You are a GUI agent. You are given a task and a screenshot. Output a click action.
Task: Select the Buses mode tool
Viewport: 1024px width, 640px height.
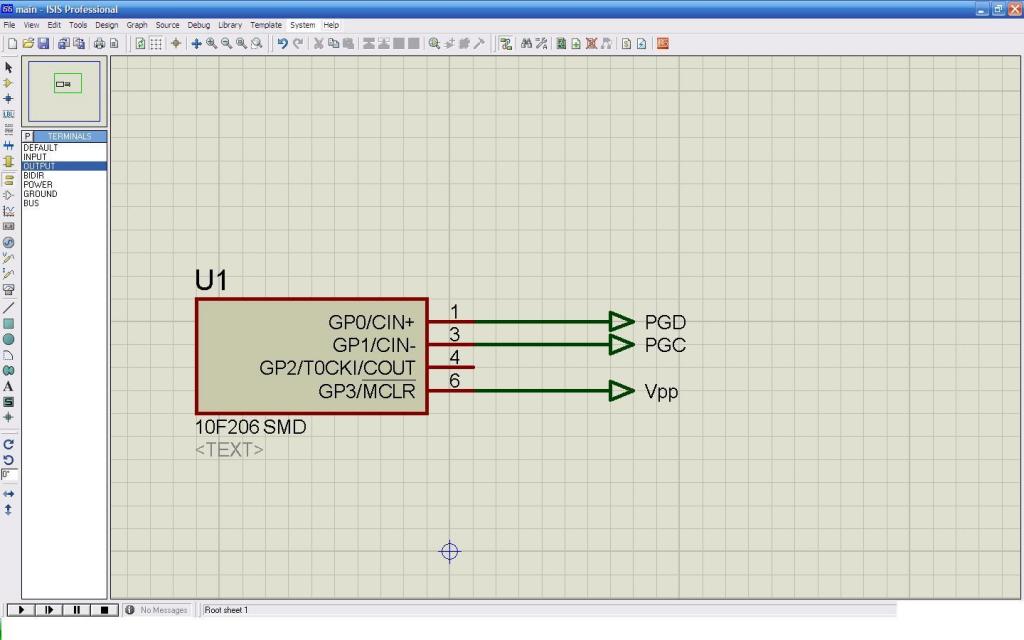click(x=8, y=146)
